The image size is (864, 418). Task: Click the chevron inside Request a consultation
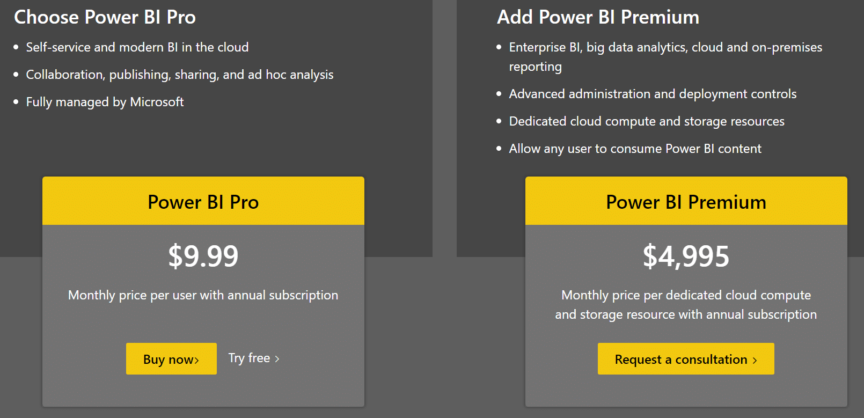click(754, 360)
